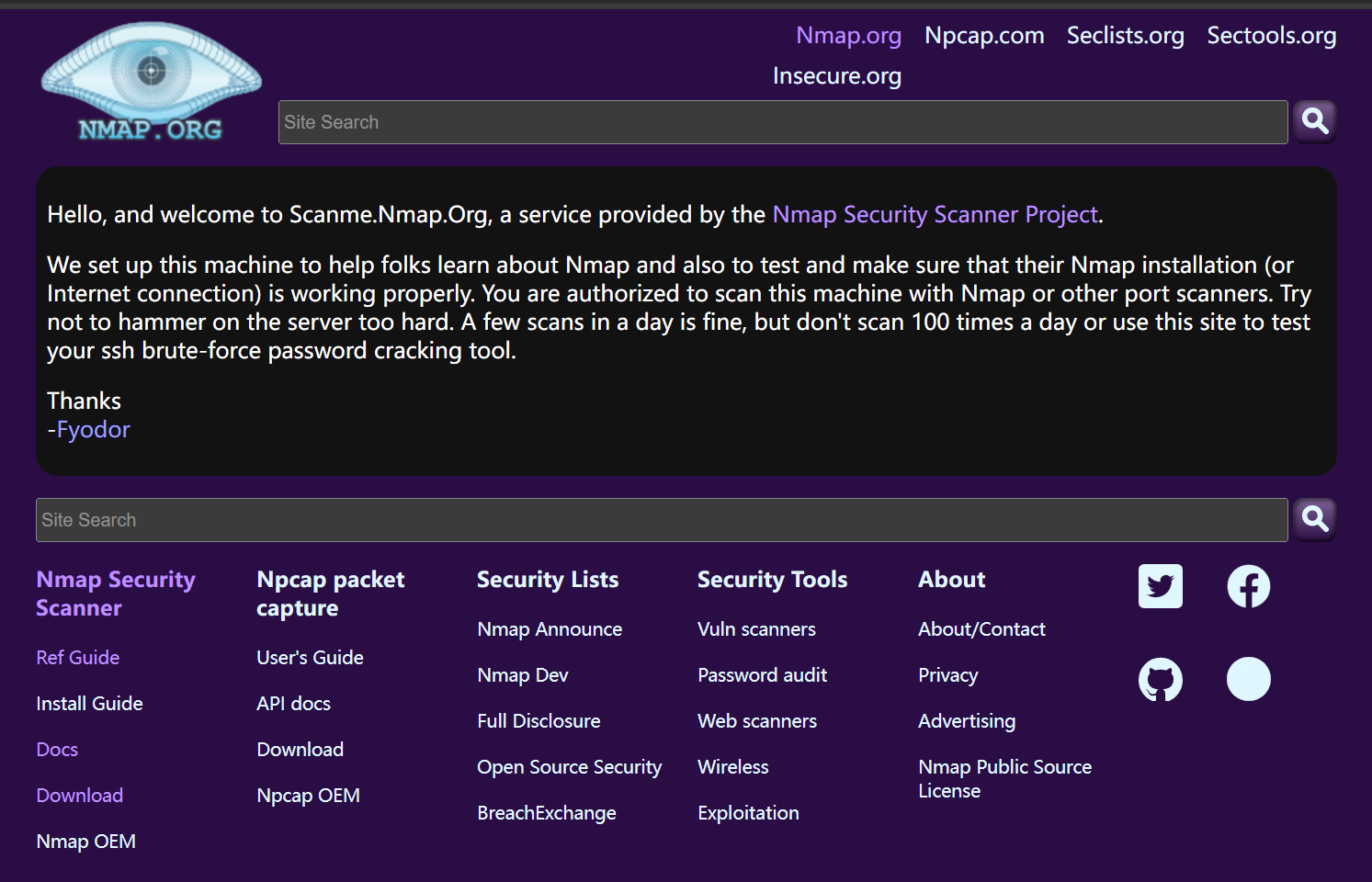Open the Wireless tools link

coord(732,767)
